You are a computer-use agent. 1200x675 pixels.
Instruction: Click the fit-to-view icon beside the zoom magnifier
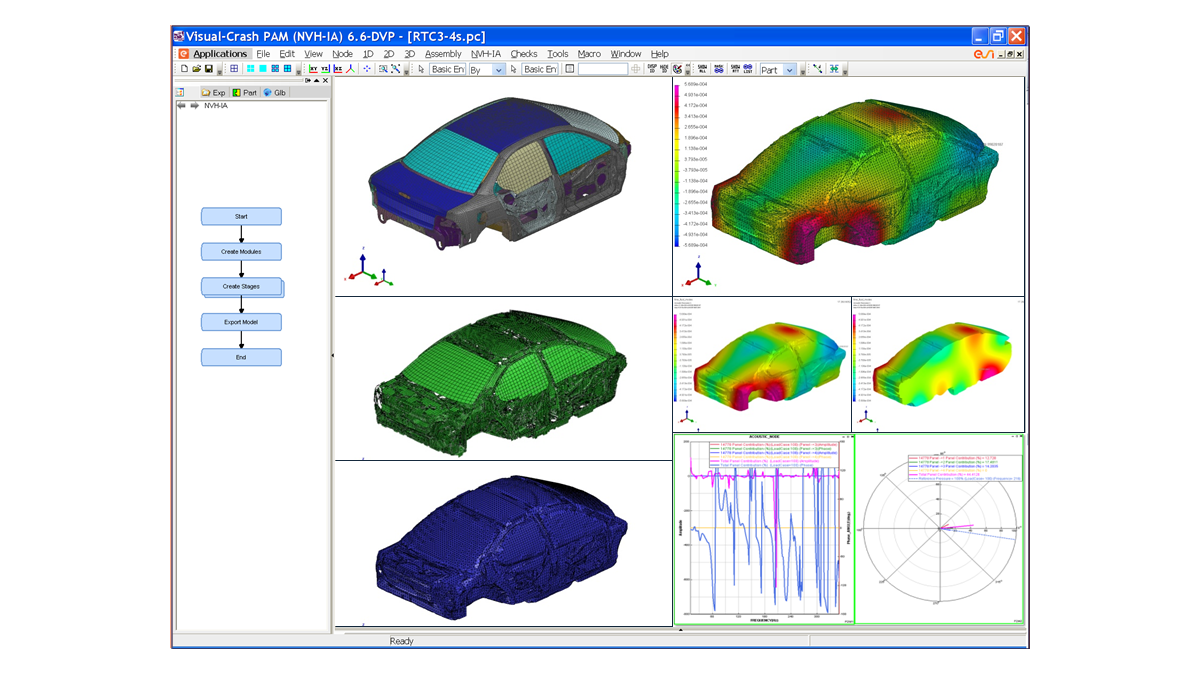click(396, 69)
